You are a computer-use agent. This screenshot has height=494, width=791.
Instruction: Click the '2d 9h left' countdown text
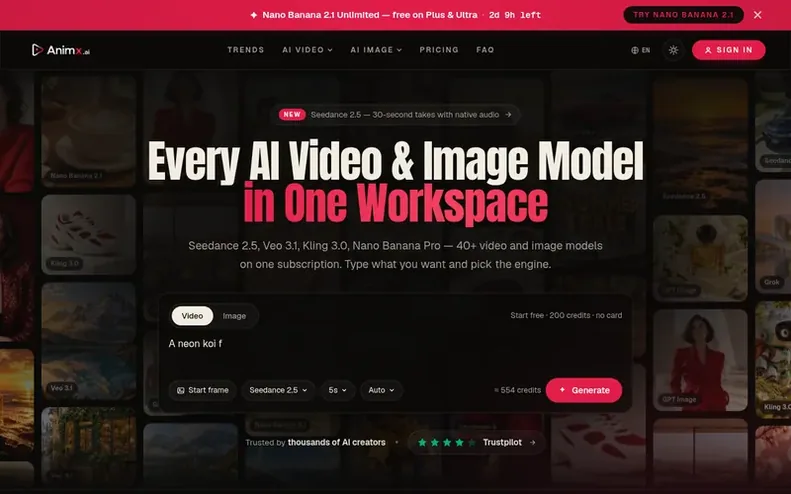pyautogui.click(x=515, y=15)
